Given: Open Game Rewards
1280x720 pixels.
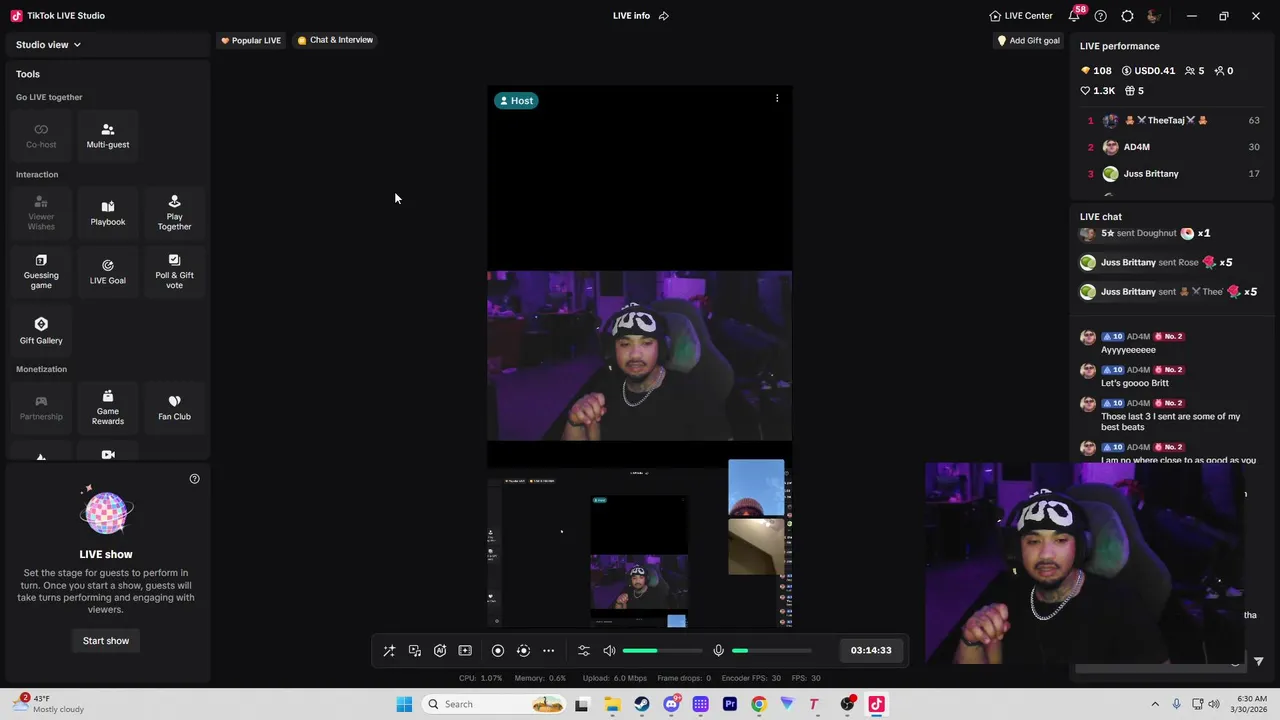Looking at the screenshot, I should pyautogui.click(x=108, y=407).
